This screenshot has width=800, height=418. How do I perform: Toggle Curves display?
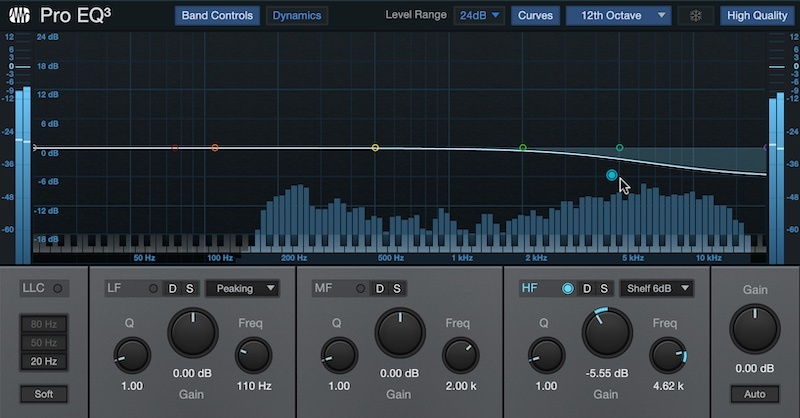(x=535, y=16)
